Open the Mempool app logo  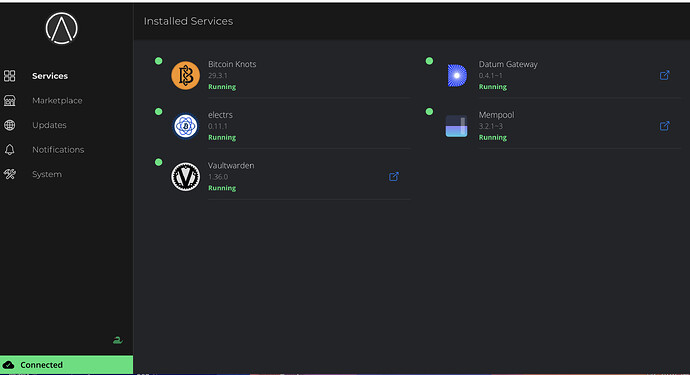tap(456, 126)
